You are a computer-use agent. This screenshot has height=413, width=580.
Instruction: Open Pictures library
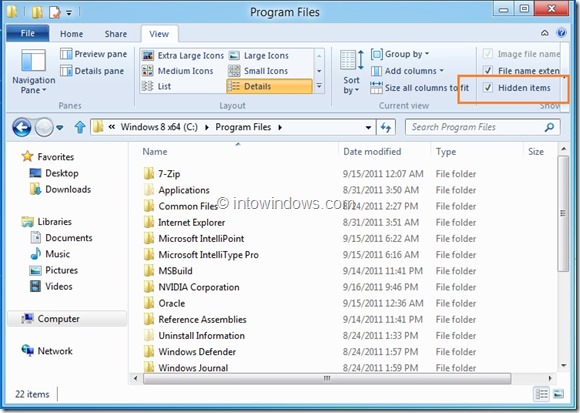tap(54, 270)
